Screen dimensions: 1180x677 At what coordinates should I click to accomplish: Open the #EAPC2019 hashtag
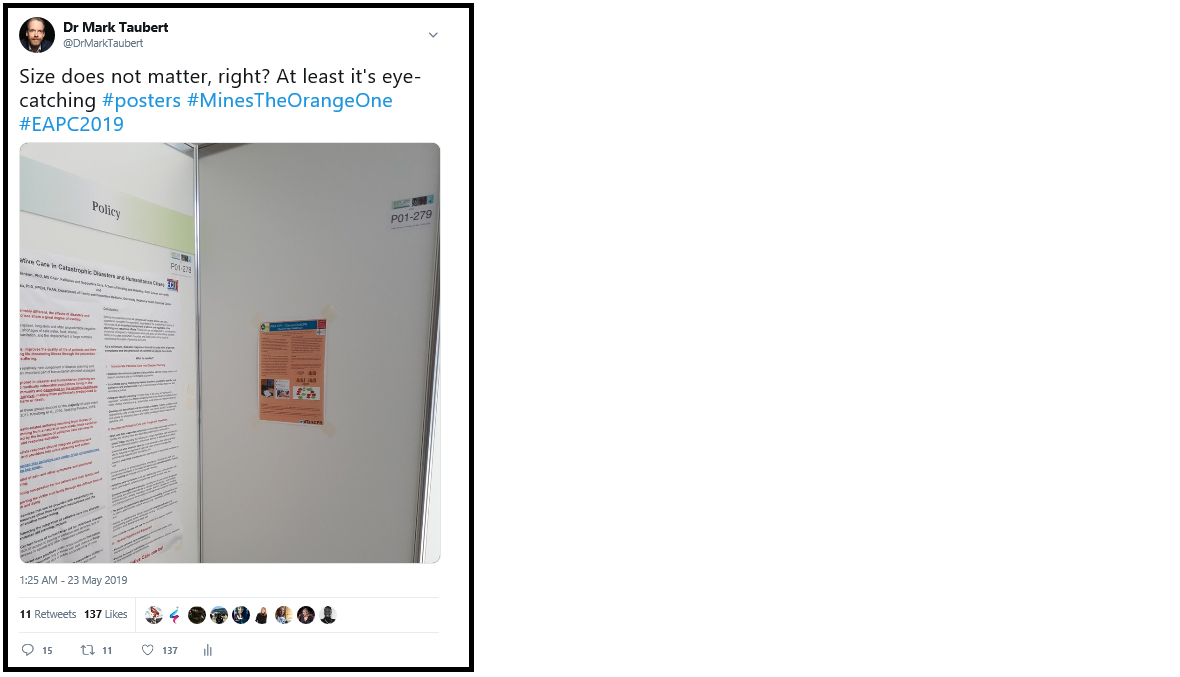pos(71,124)
